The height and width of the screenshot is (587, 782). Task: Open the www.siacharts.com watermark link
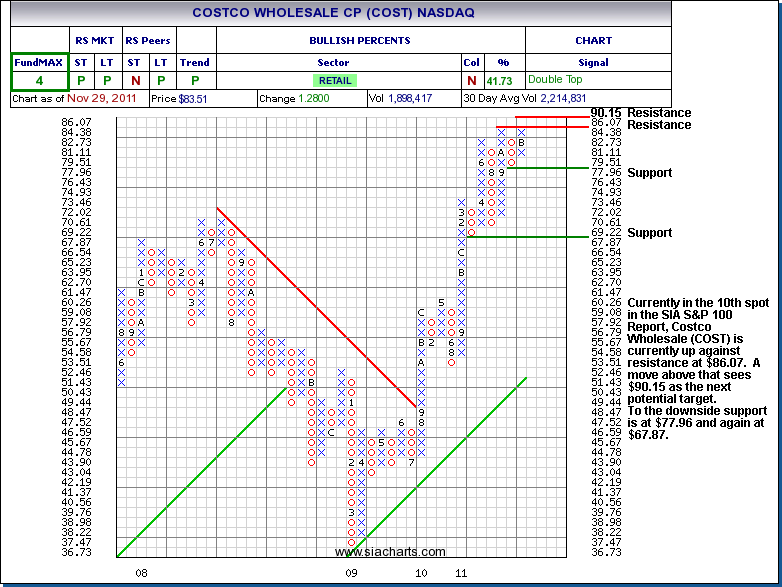pos(390,552)
